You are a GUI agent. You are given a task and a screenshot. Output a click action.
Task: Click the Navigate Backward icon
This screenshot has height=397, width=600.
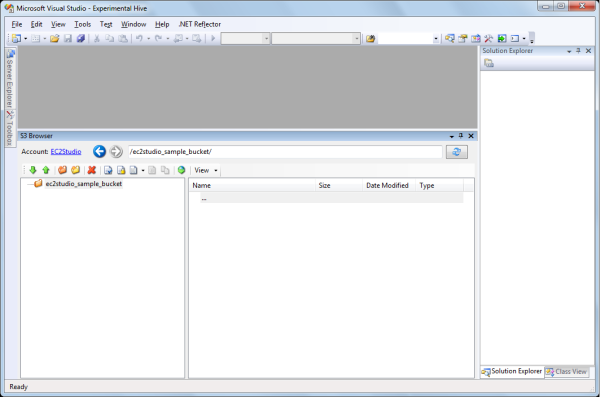[x=178, y=38]
